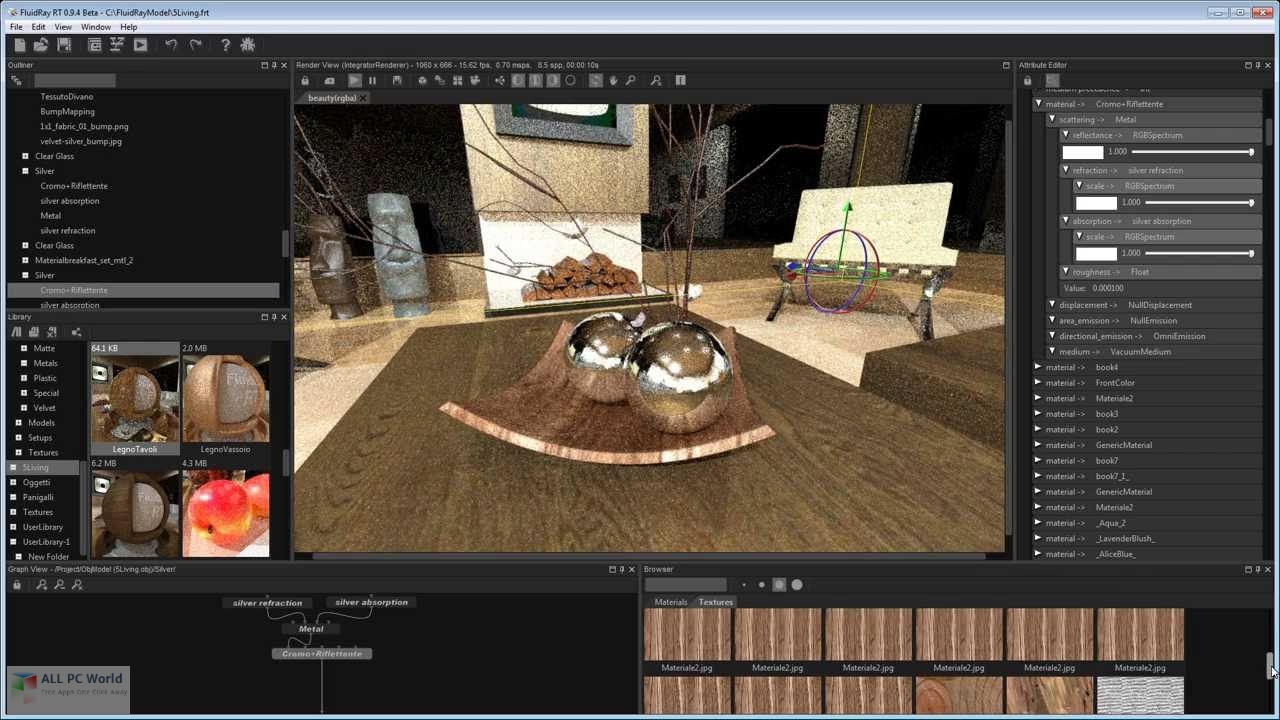Expand the Silver material group in Outliner
Viewport: 1280px width, 720px height.
tap(24, 171)
